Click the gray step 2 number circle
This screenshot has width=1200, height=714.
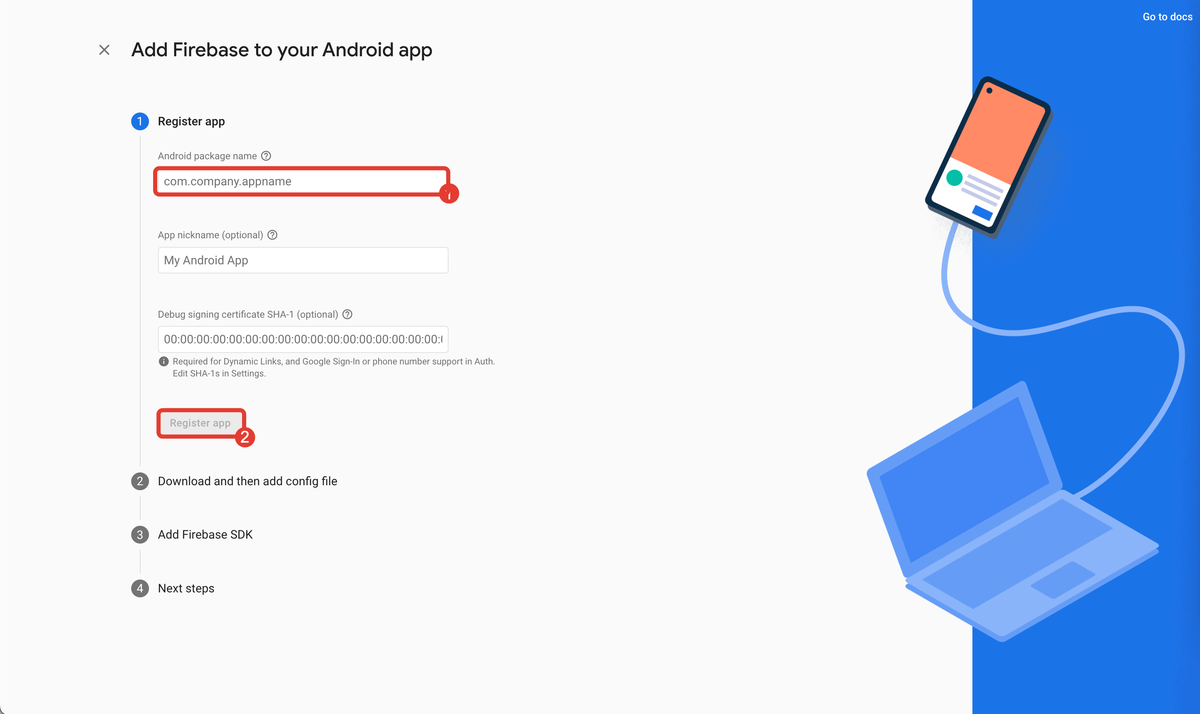[140, 481]
